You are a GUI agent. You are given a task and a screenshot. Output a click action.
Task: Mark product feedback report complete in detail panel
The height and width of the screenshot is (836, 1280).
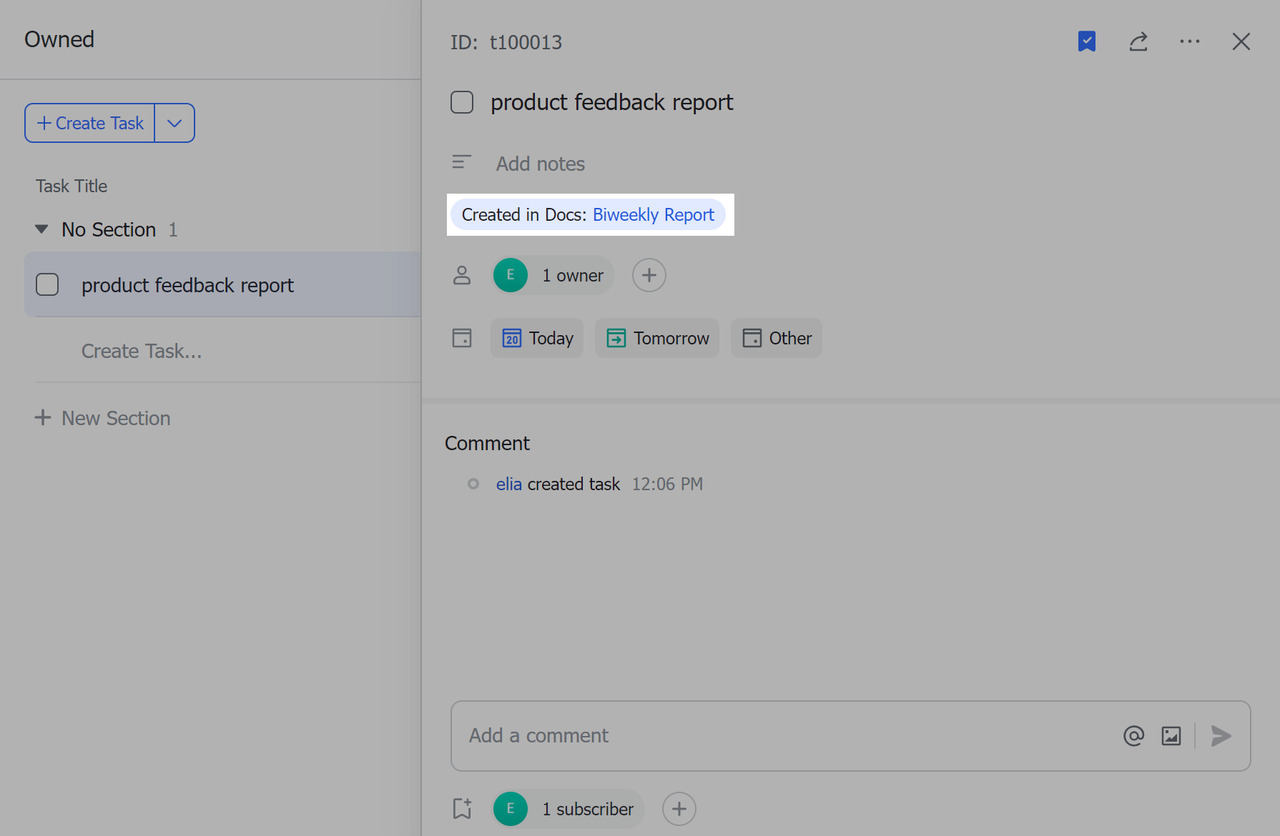tap(462, 102)
